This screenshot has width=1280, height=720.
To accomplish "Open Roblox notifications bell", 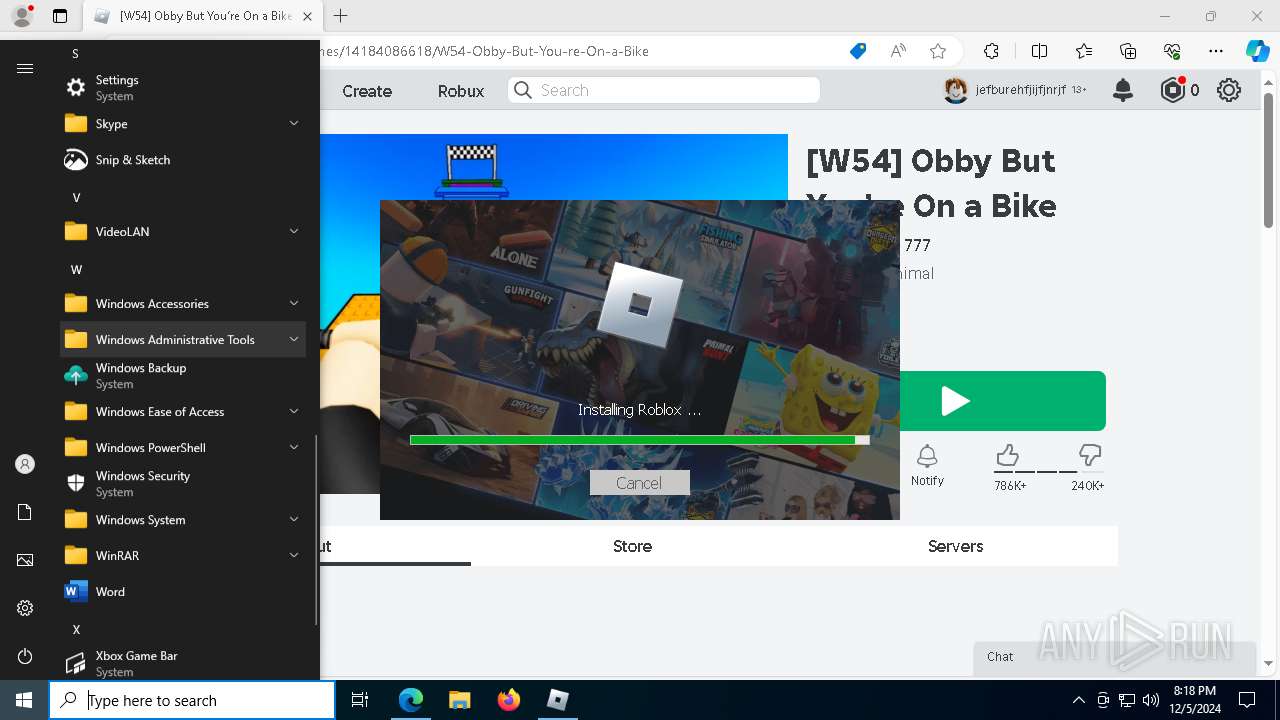I will tap(1123, 90).
